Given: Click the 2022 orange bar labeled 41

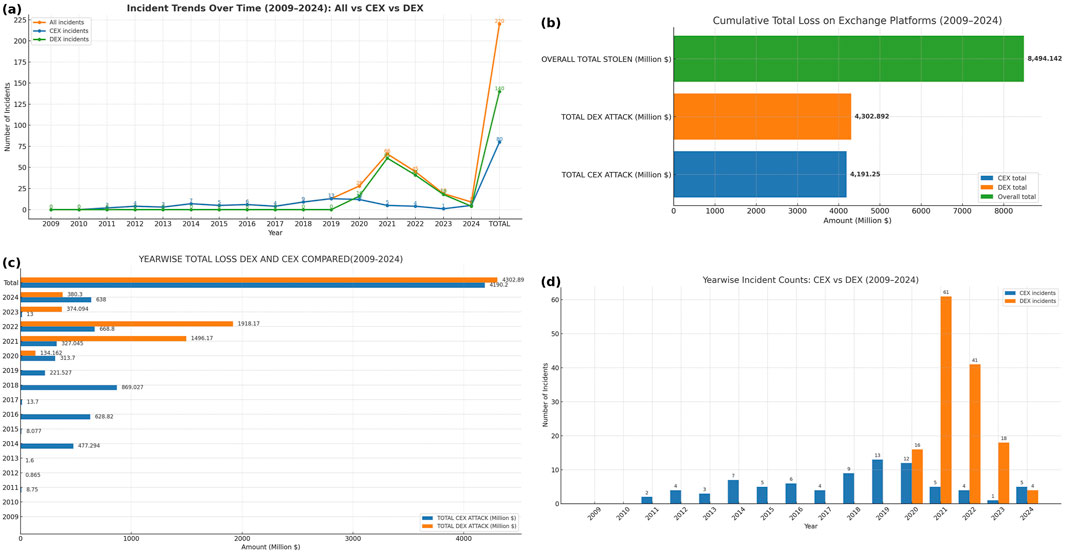Looking at the screenshot, I should coord(974,434).
